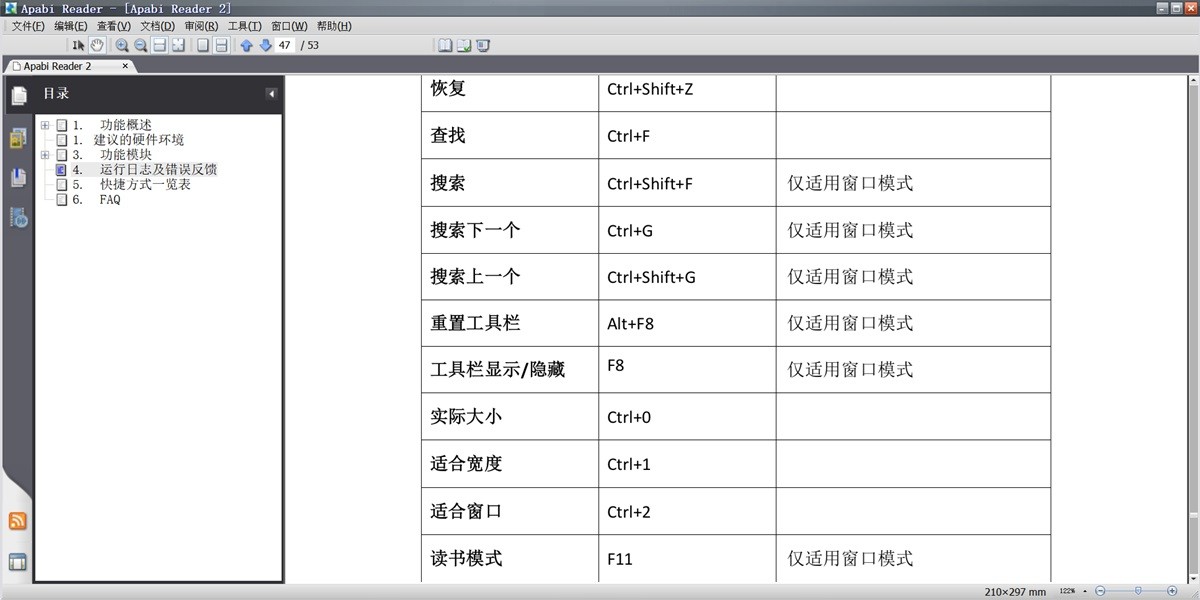Select the text selection arrow tool
Screen dimensions: 1200x600
coord(79,45)
